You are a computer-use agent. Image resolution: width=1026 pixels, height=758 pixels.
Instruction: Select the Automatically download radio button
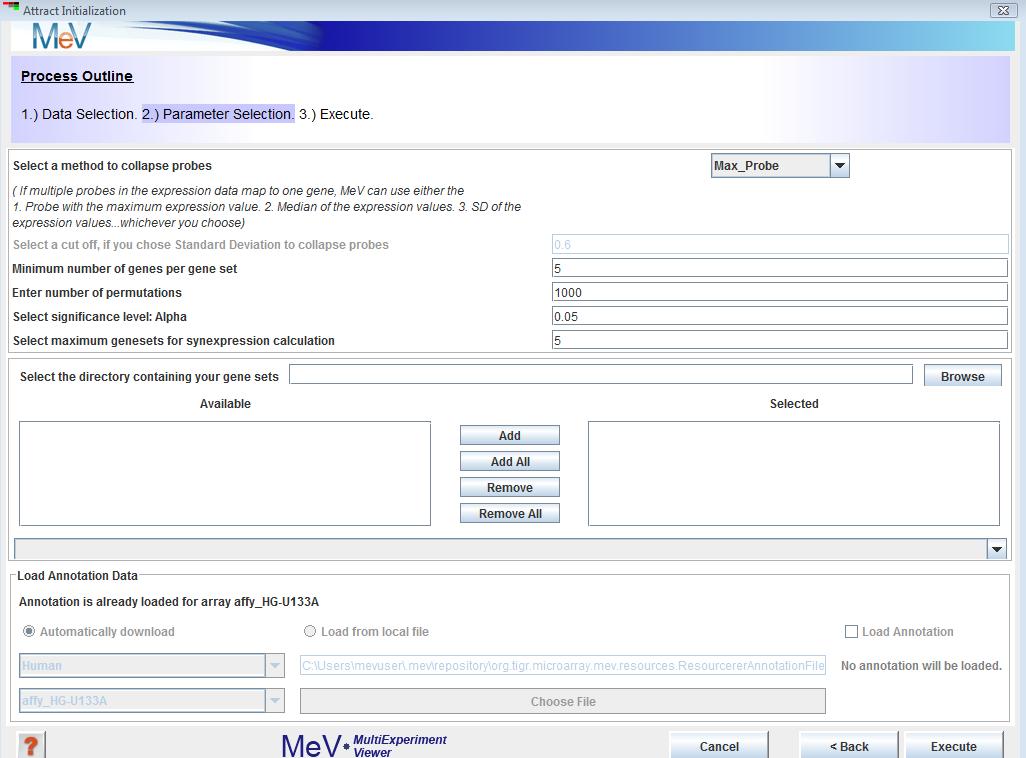(x=29, y=632)
